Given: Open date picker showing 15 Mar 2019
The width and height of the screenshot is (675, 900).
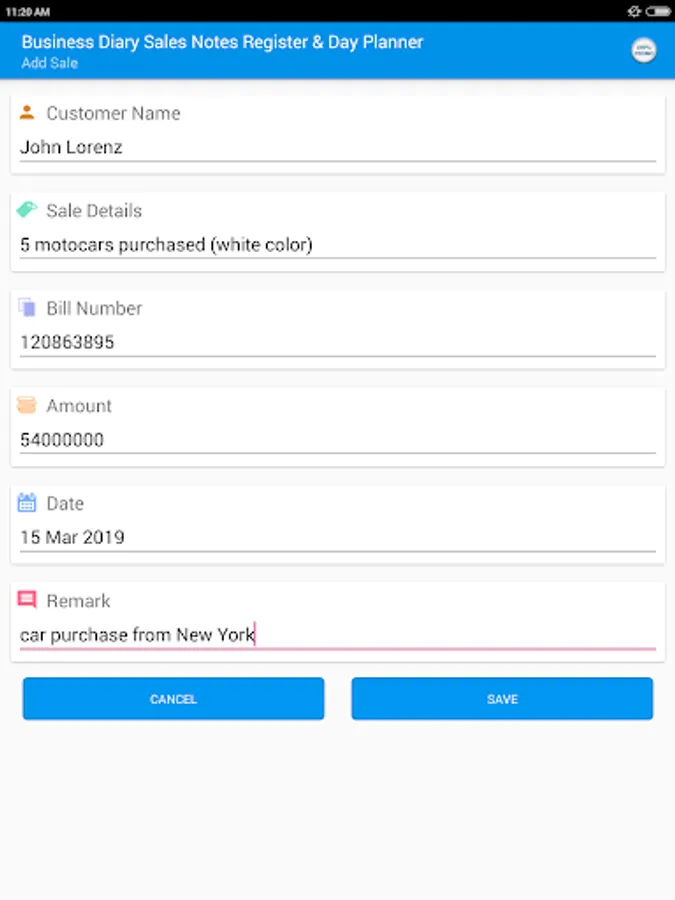Looking at the screenshot, I should point(338,538).
